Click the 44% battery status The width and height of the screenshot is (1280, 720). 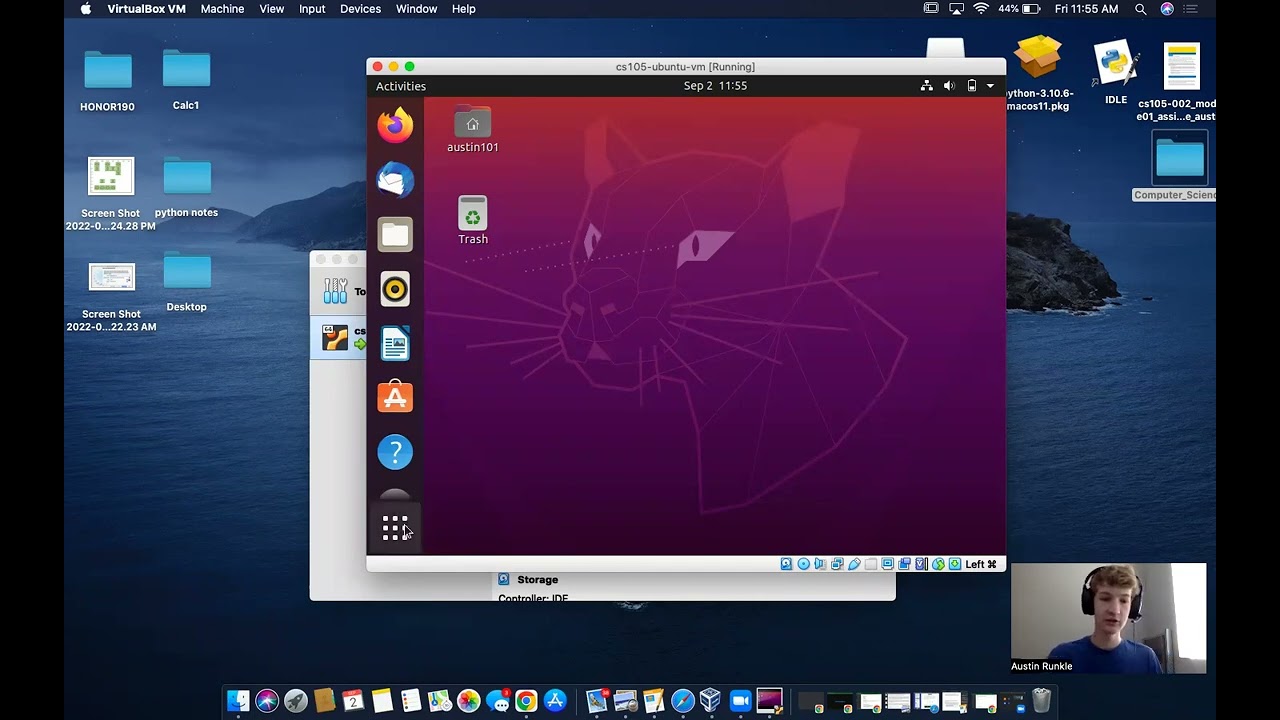1020,9
